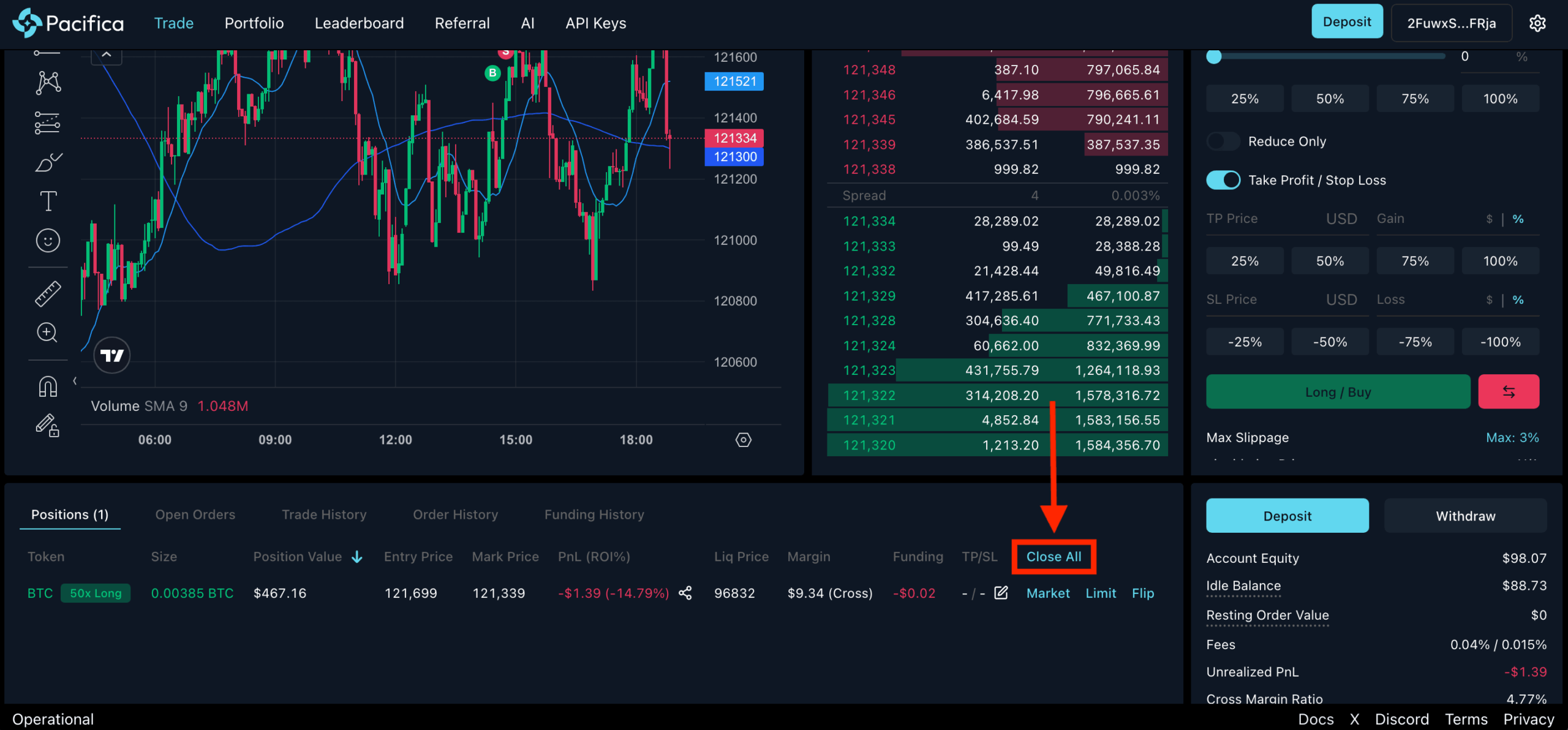1568x730 pixels.
Task: Activate the zoom in tool
Action: [x=47, y=333]
